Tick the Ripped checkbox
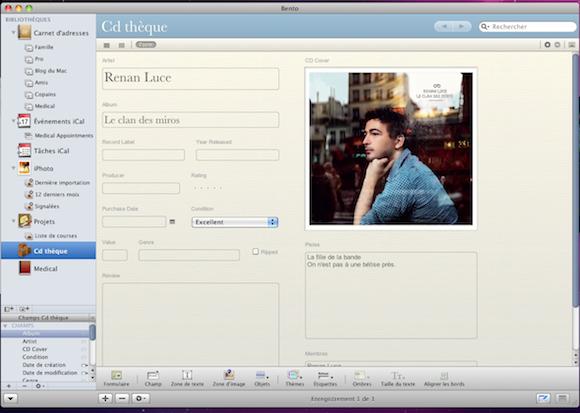580x413 pixels. point(255,251)
